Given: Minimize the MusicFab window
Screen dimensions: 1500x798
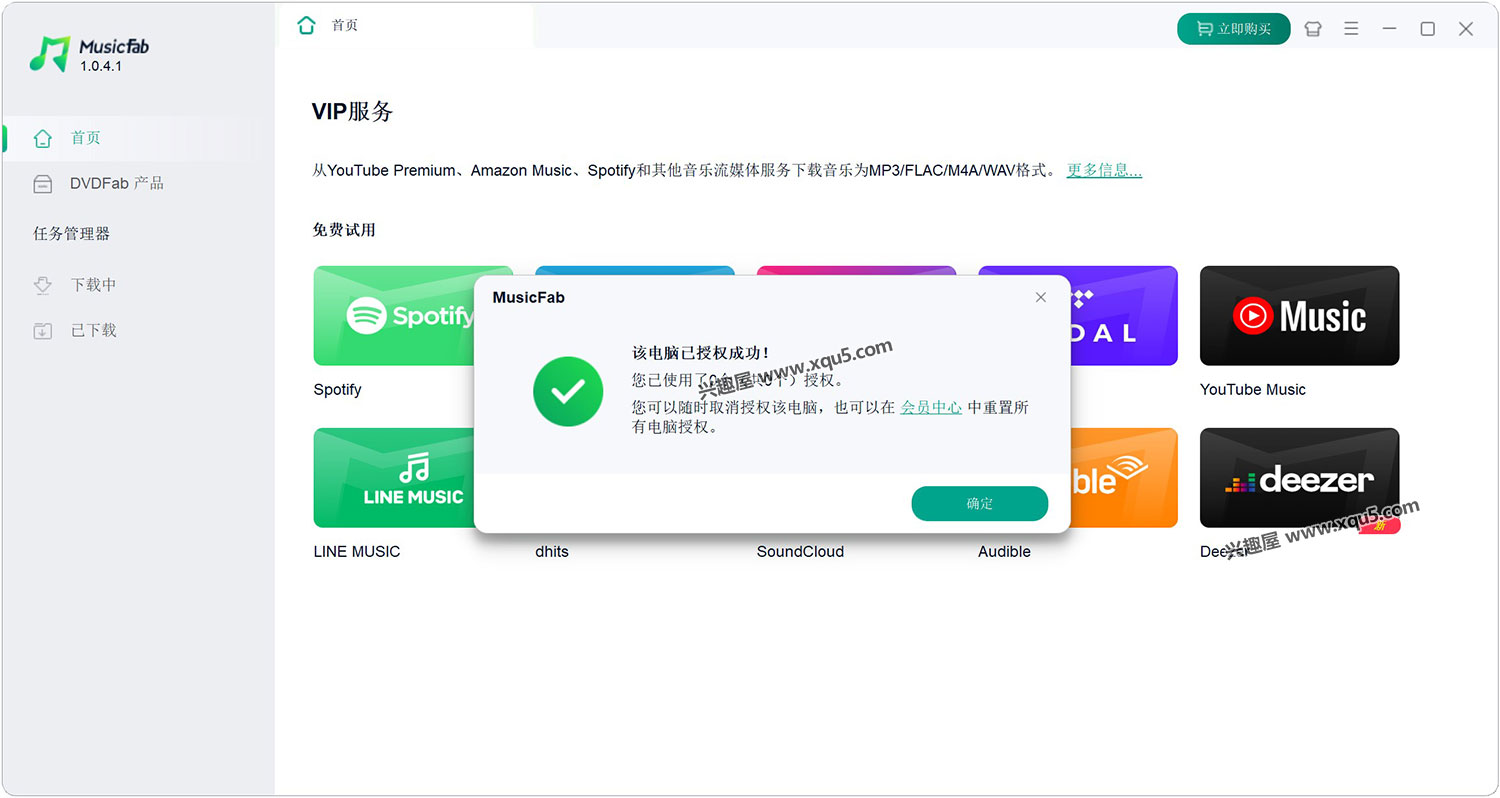Looking at the screenshot, I should (x=1389, y=29).
